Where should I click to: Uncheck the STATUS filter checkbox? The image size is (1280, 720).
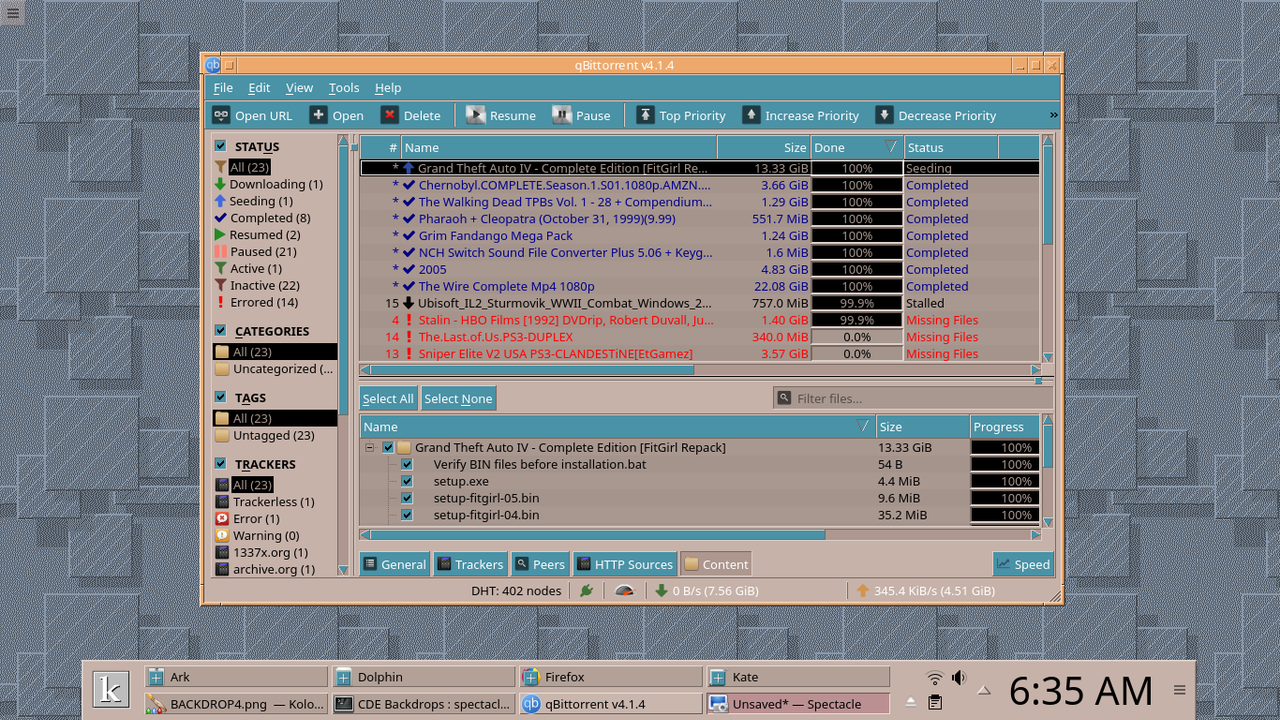[221, 146]
